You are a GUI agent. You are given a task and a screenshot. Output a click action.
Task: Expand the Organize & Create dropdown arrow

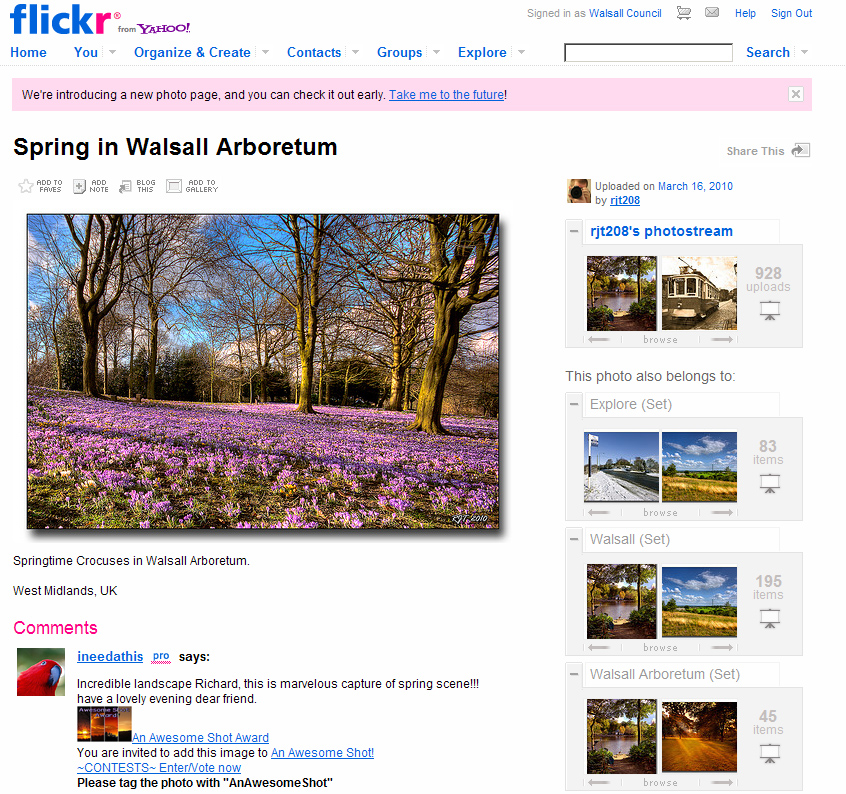pyautogui.click(x=265, y=52)
